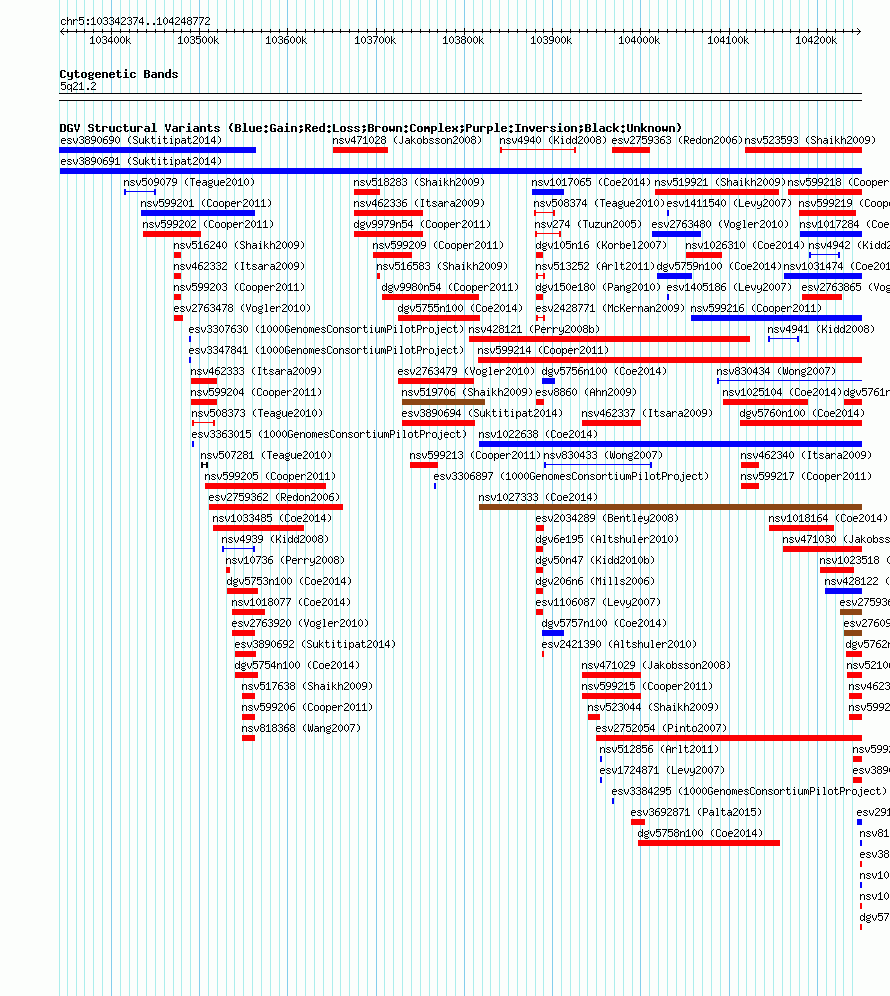The width and height of the screenshot is (890, 996).
Task: Select nsv10736 (Perry2008) variant
Action: point(285,560)
